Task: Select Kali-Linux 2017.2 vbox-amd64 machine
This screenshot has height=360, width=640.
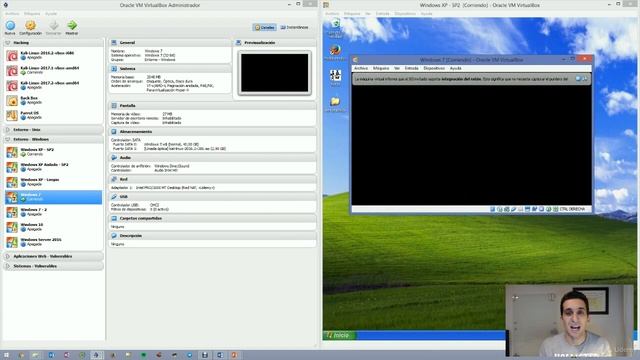Action: pos(53,85)
